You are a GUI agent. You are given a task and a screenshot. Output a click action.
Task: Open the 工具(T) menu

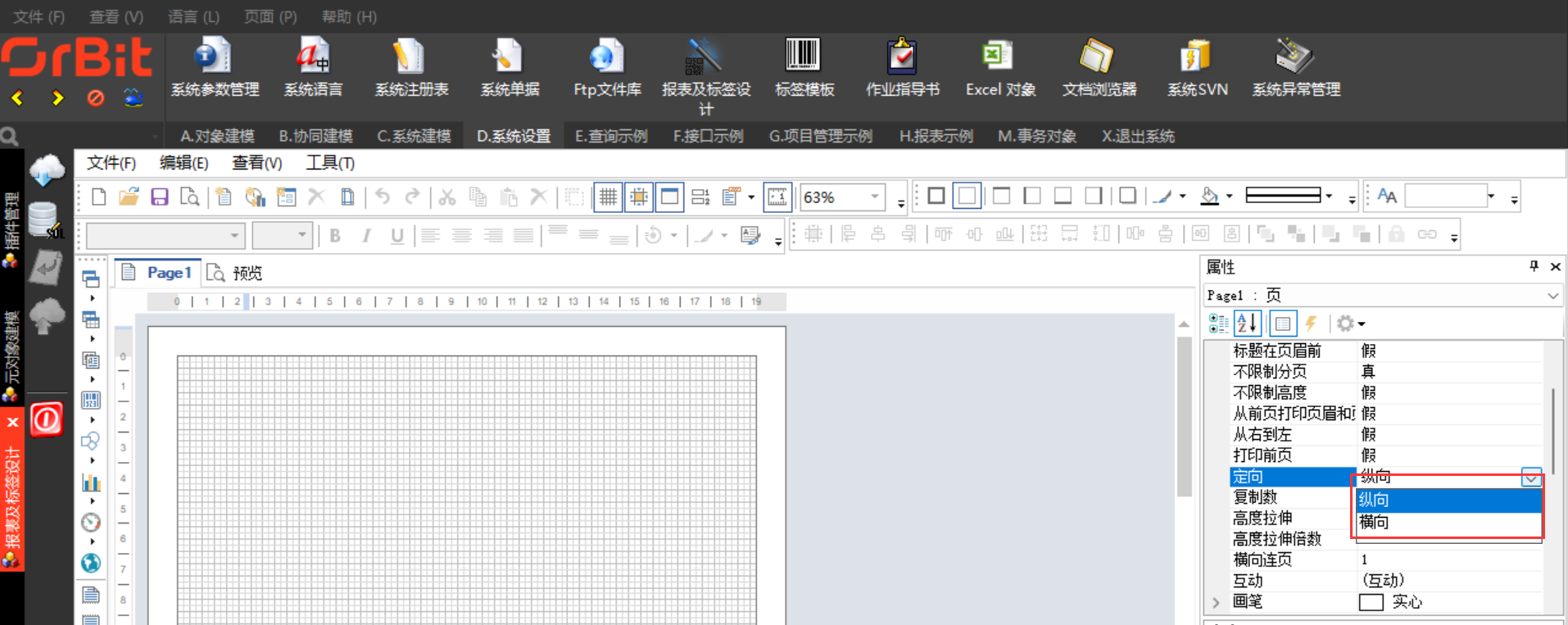(x=329, y=163)
